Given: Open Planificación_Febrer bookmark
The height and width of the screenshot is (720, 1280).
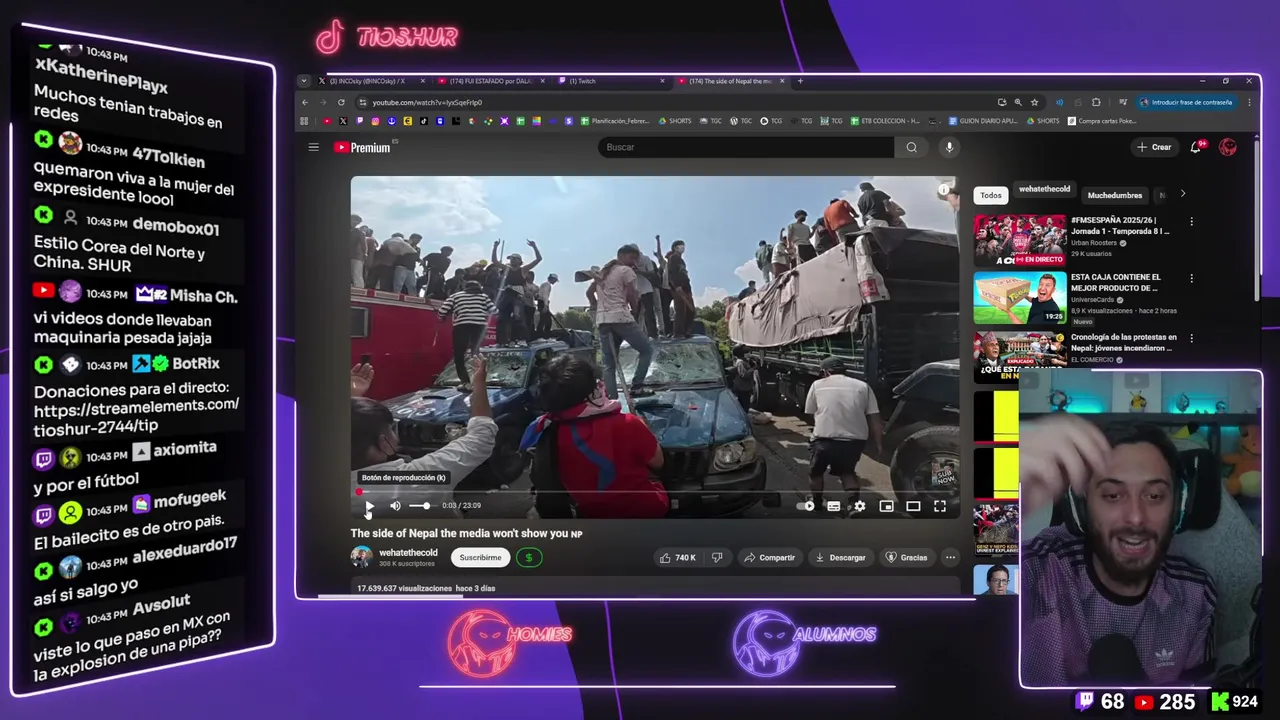Looking at the screenshot, I should tap(614, 121).
